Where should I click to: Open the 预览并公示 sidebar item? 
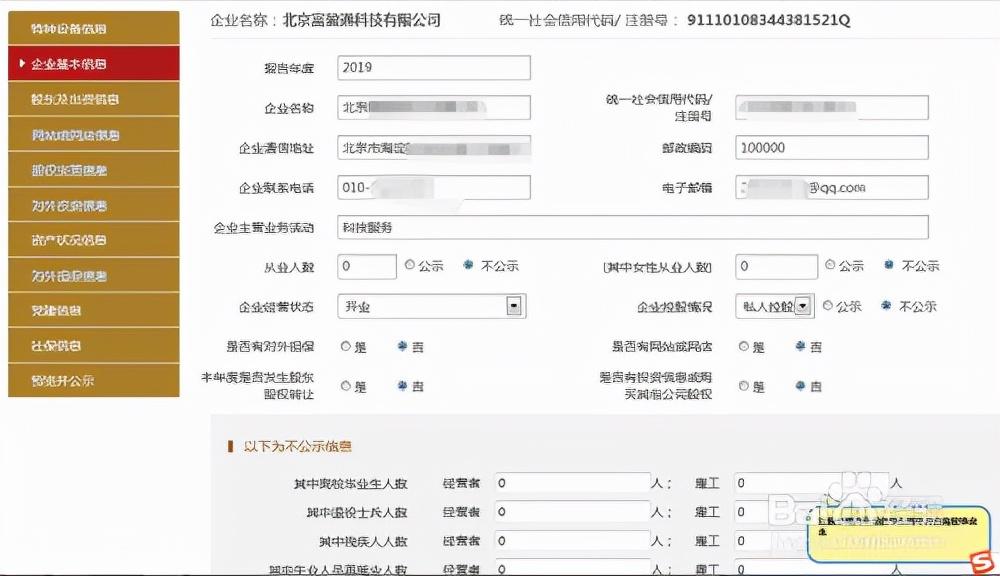94,381
